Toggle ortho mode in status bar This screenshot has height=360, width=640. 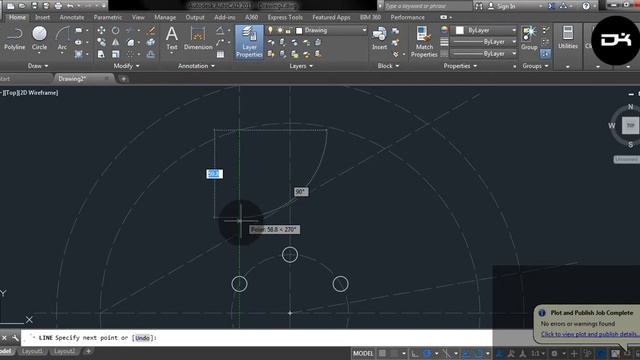[x=415, y=353]
